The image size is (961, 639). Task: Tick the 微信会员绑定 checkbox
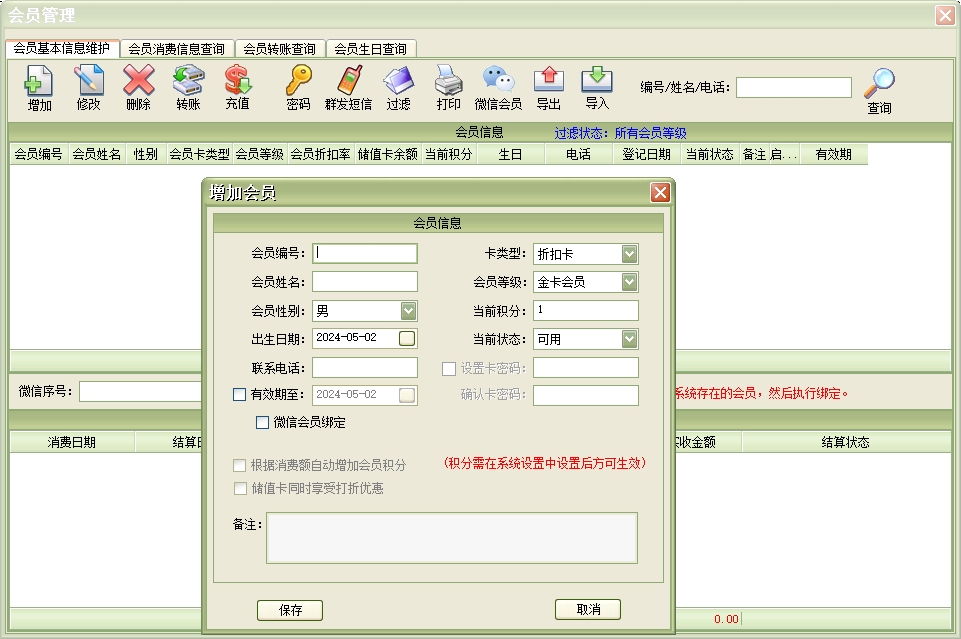(262, 423)
